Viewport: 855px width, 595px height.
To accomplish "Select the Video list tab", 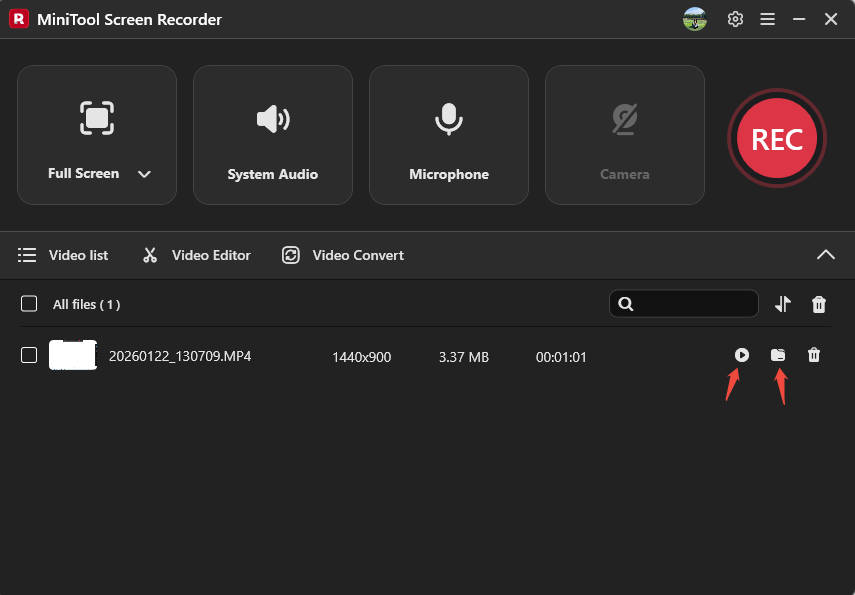I will point(63,255).
